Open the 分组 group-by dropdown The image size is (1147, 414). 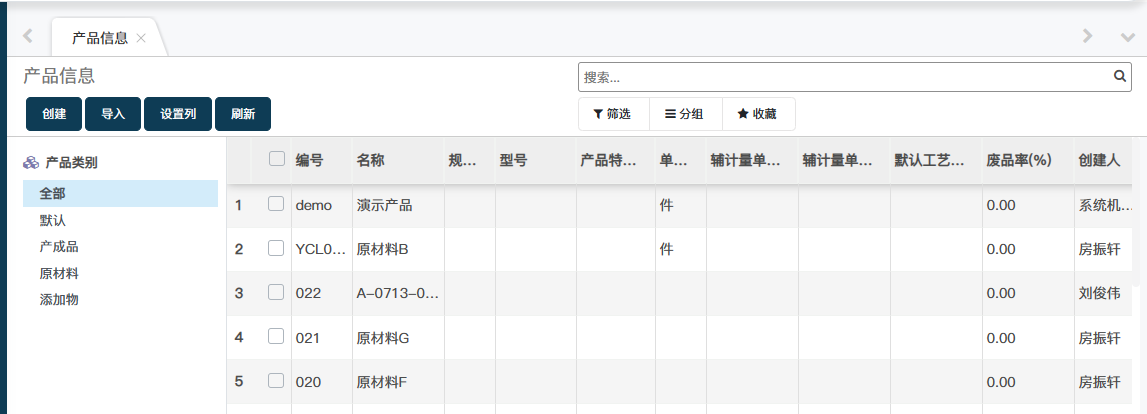pos(685,114)
